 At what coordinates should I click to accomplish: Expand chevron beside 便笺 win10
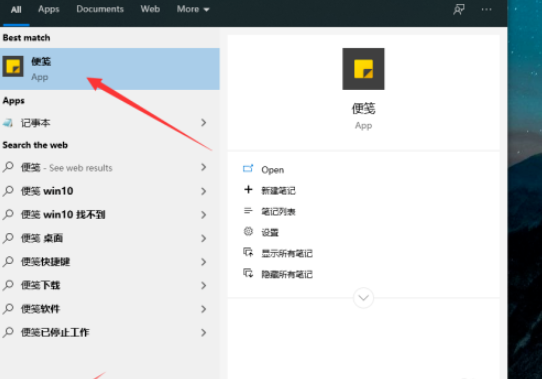pos(204,191)
